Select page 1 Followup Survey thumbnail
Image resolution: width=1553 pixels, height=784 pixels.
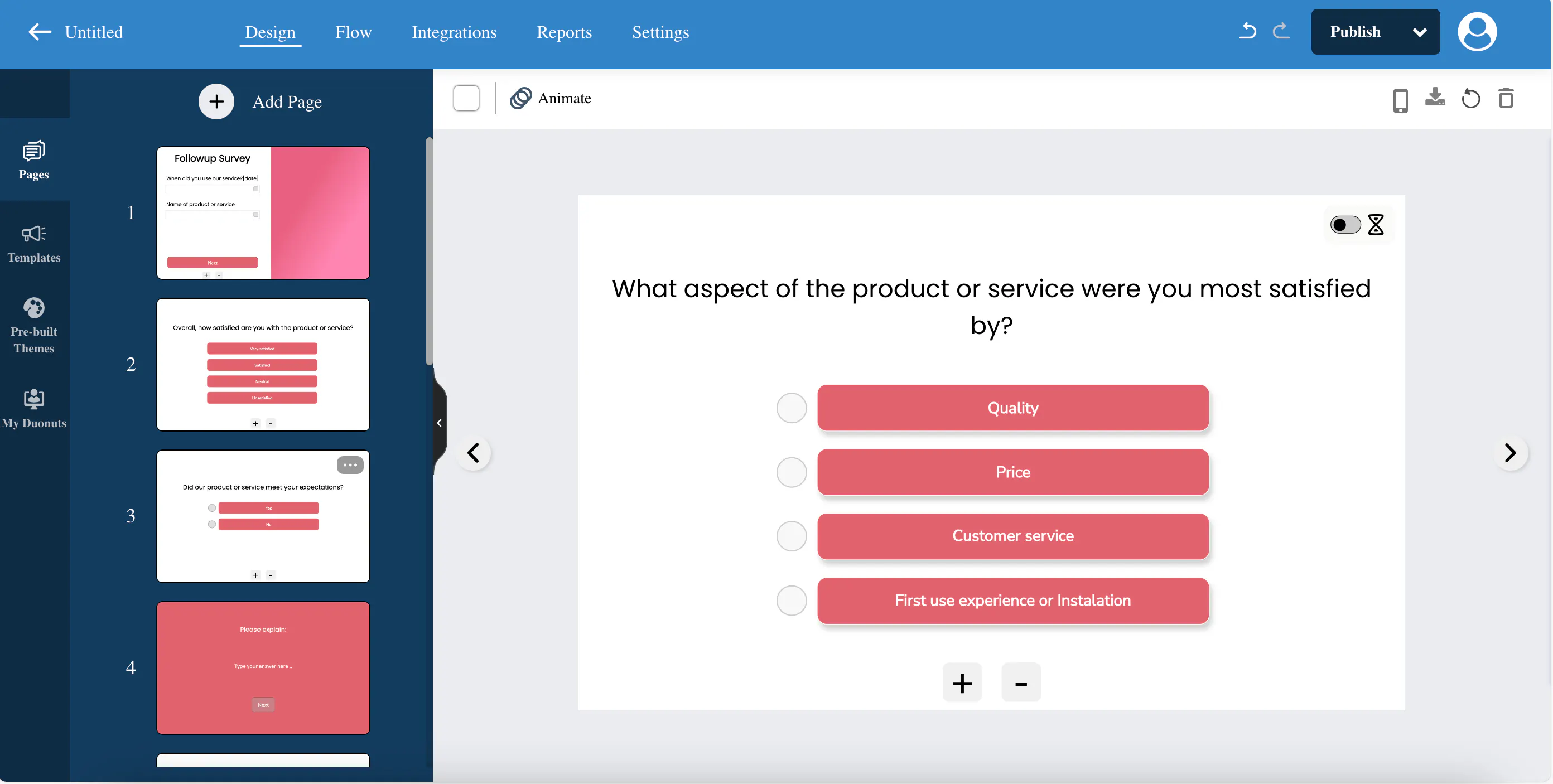263,212
